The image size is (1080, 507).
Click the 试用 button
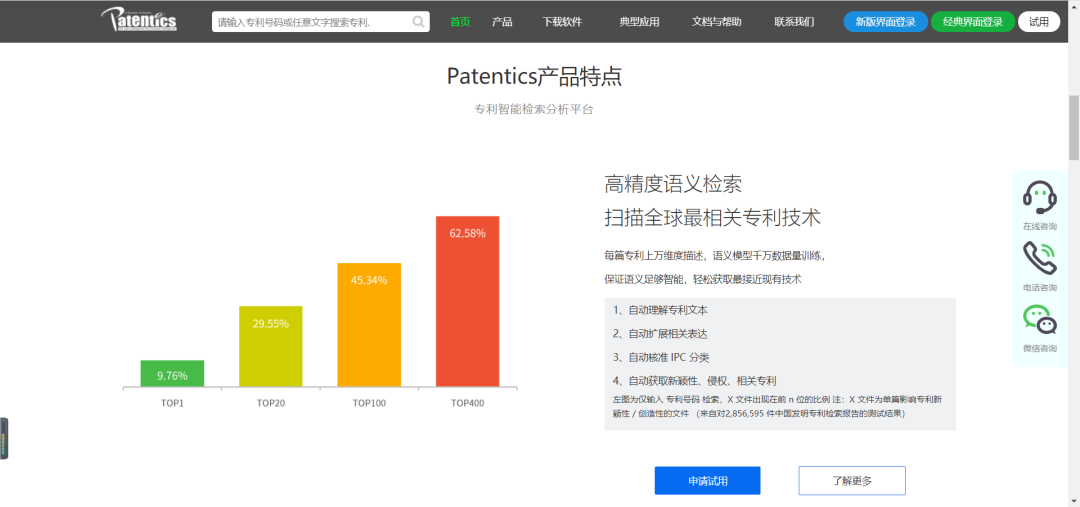click(x=1039, y=21)
